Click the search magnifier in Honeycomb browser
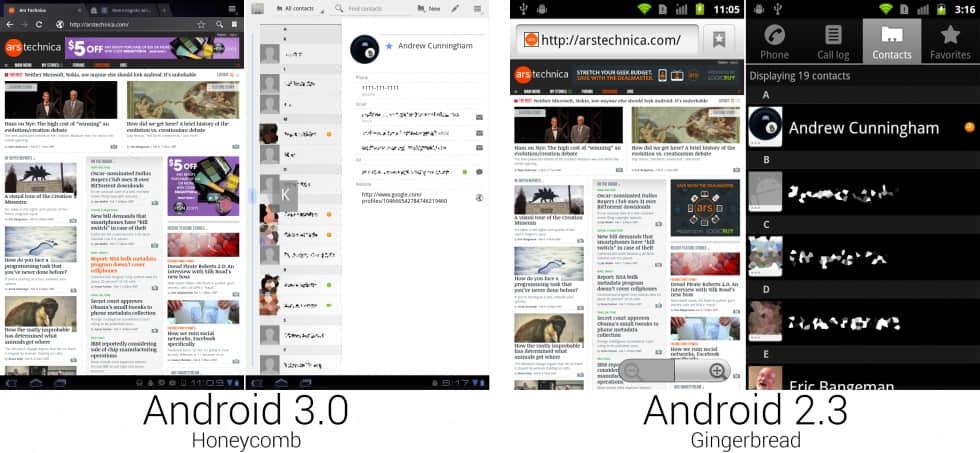Viewport: 980px width, 453px height. click(219, 24)
